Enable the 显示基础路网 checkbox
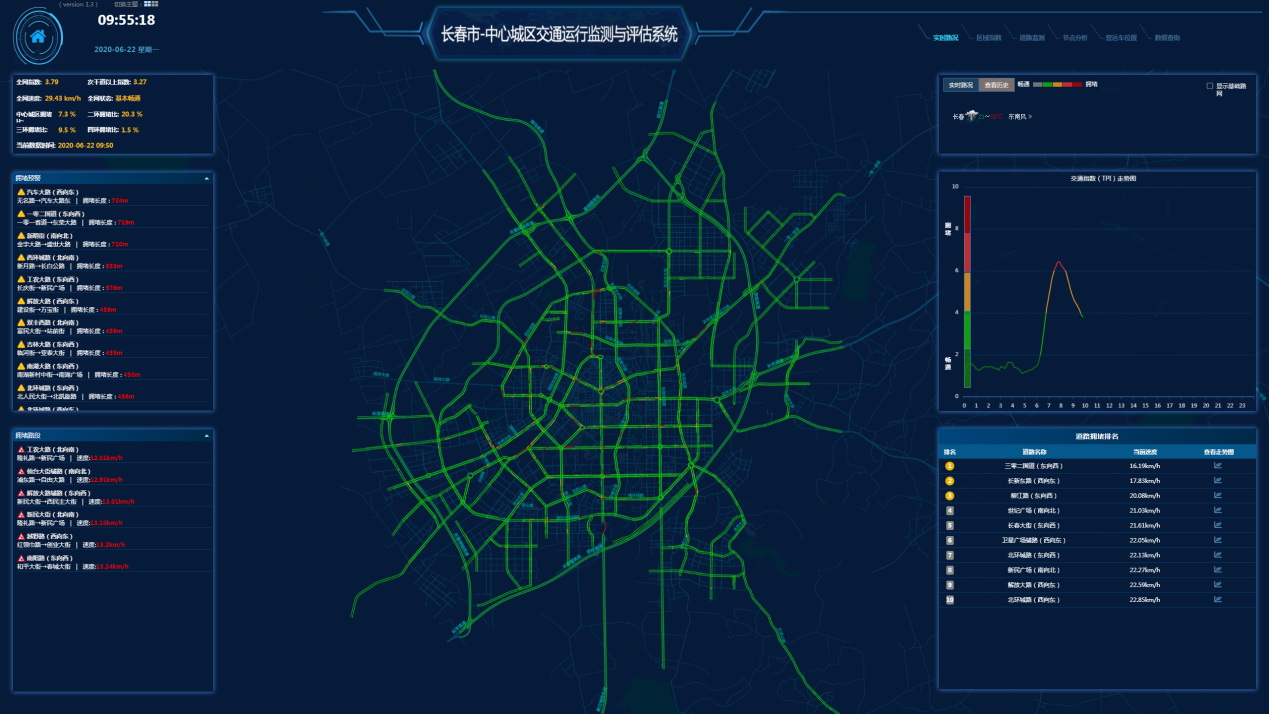The width and height of the screenshot is (1269, 714). [x=1210, y=86]
